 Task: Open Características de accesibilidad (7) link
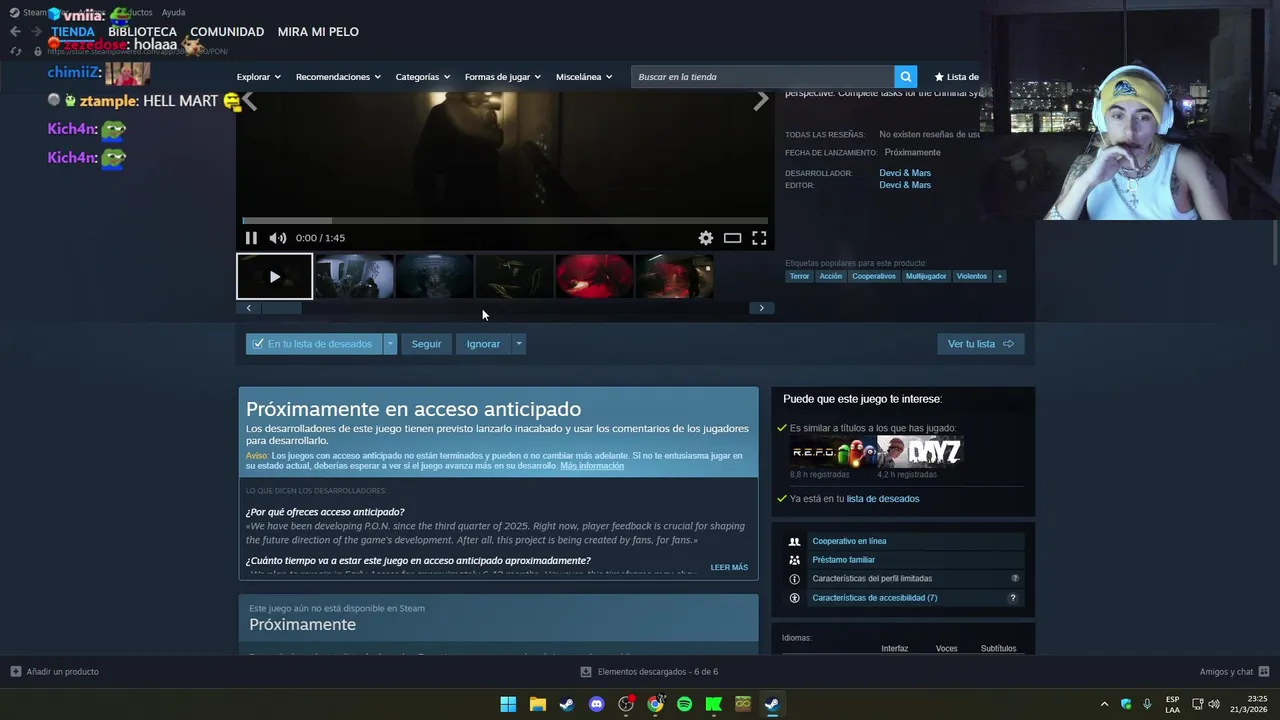click(x=875, y=598)
